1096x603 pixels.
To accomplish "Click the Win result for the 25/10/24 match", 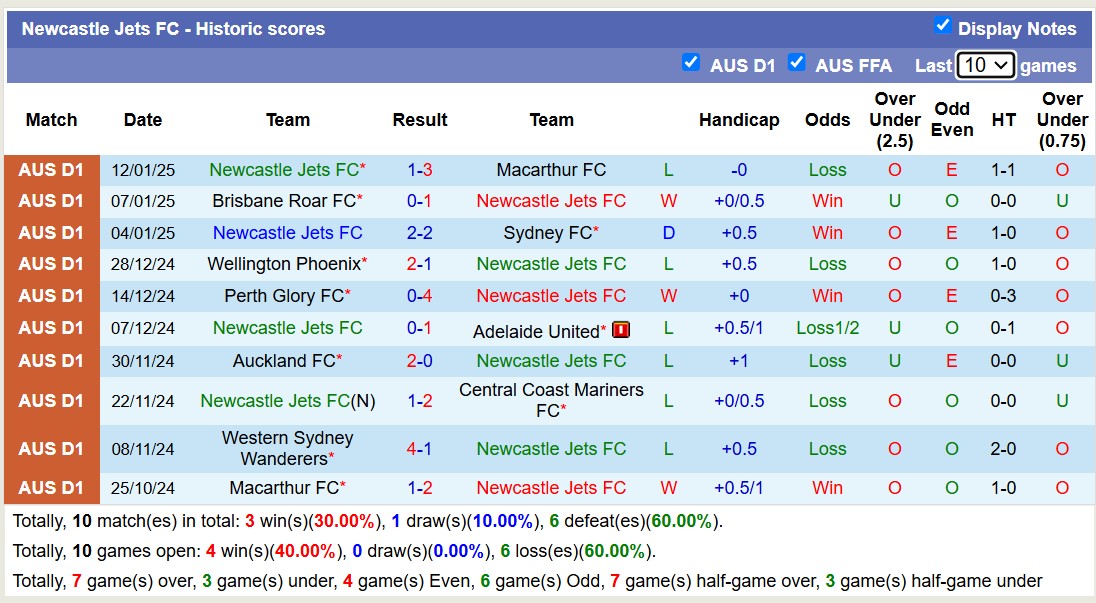I will pos(827,488).
